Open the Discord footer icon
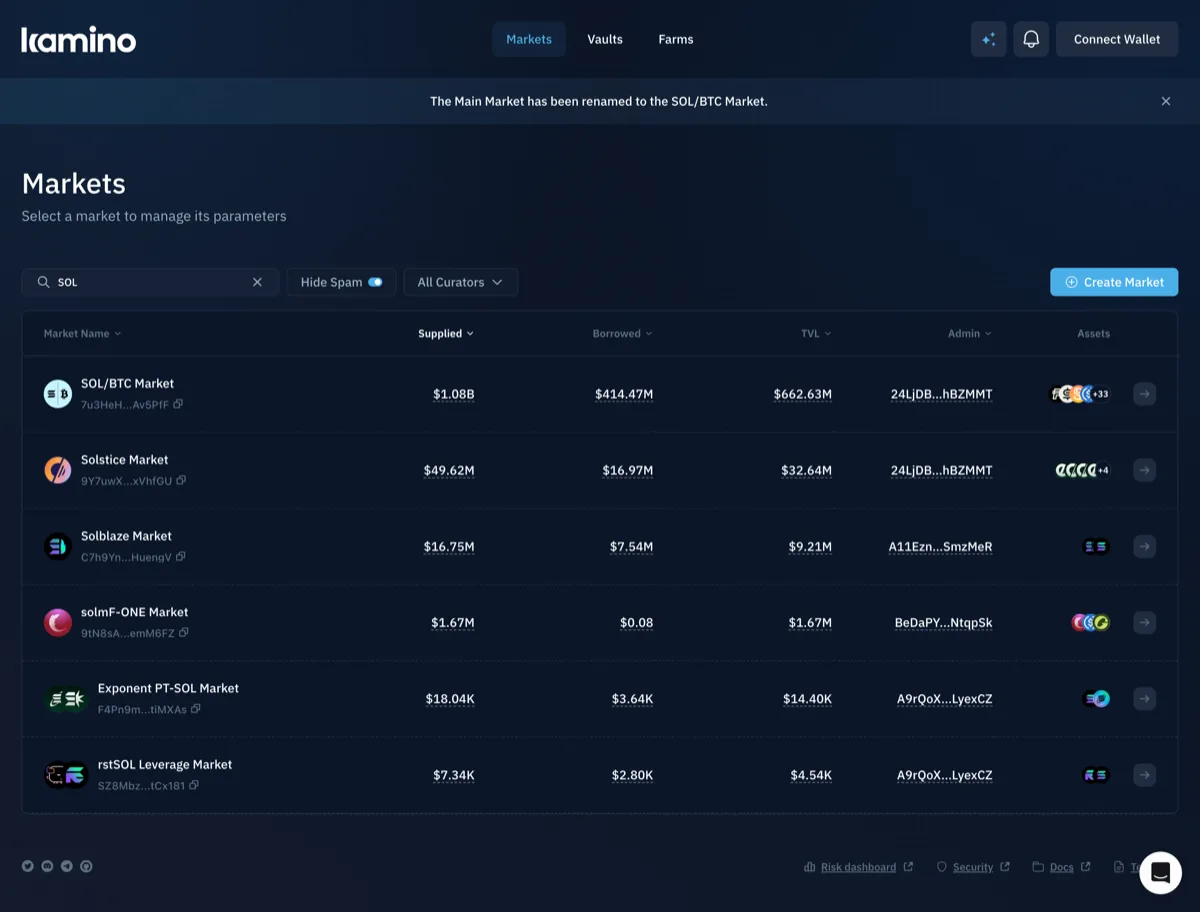The height and width of the screenshot is (912, 1200). pos(47,866)
